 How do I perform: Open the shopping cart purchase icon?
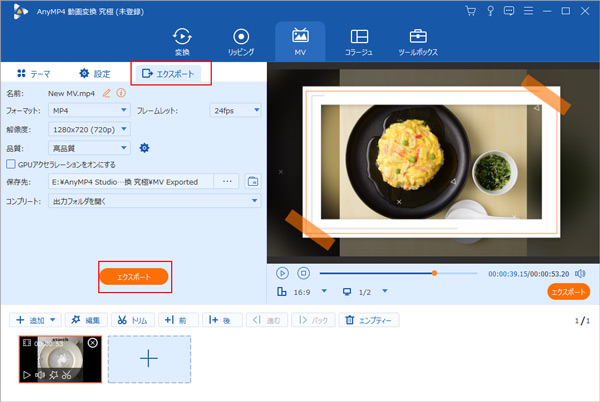471,11
